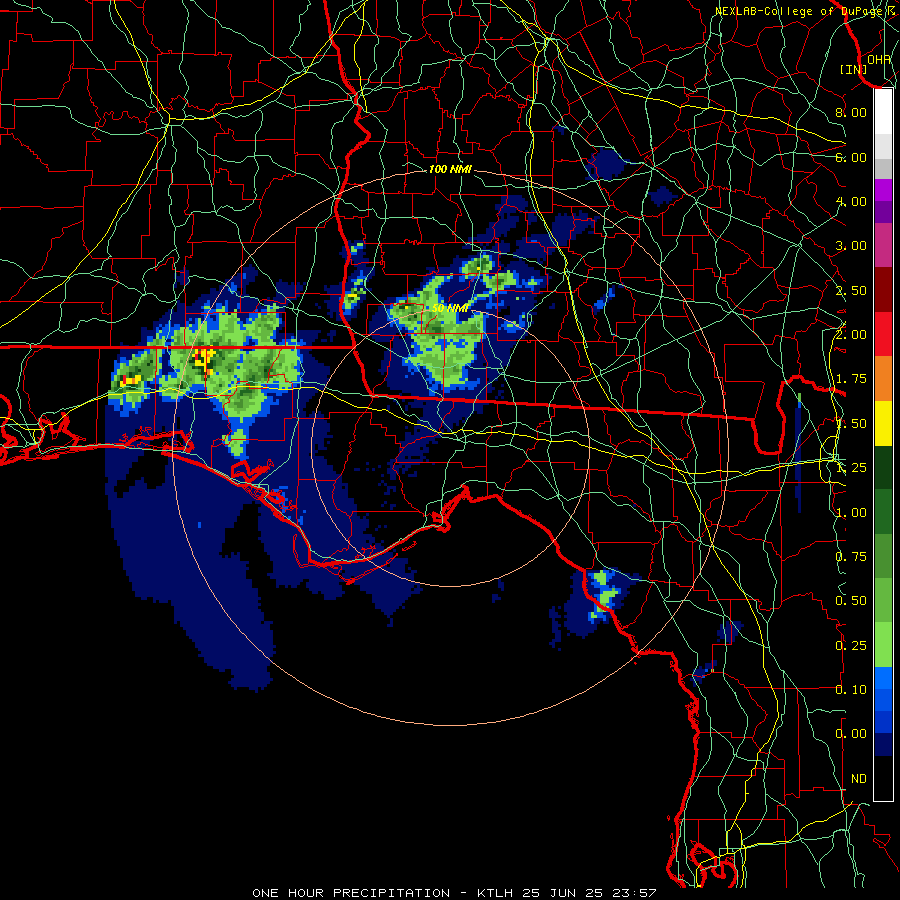Click the 1.00 legend value
The image size is (900, 900).
pyautogui.click(x=851, y=513)
